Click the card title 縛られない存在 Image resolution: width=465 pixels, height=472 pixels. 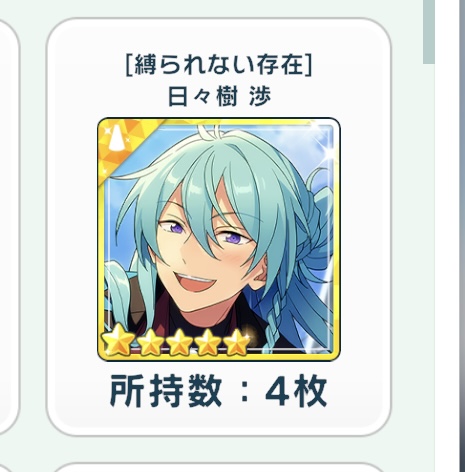[219, 65]
